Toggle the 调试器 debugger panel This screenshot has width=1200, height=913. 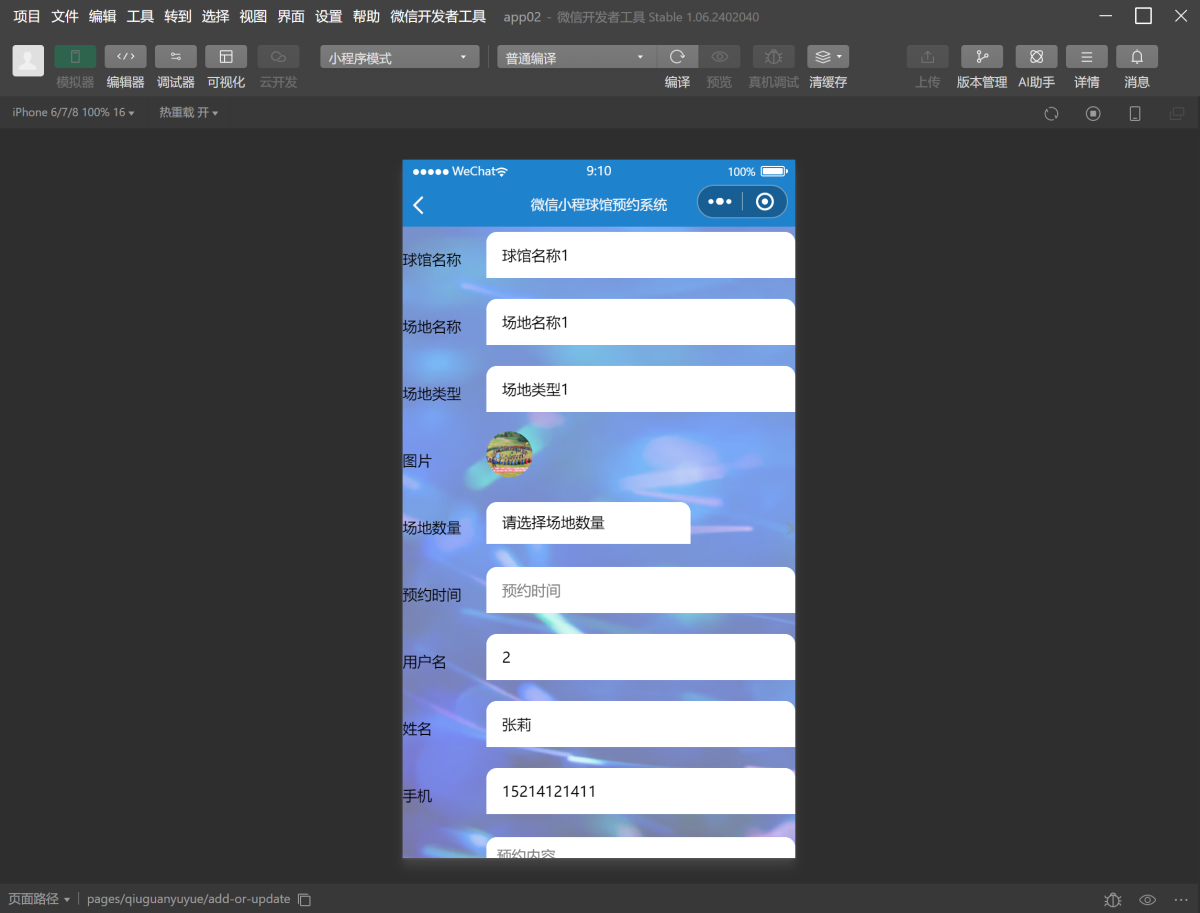coord(176,57)
